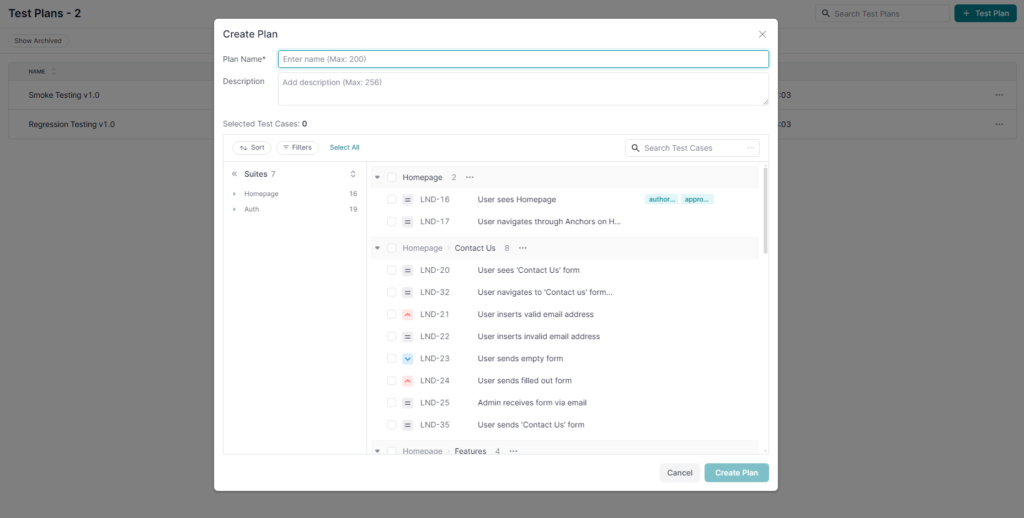The image size is (1024, 518).
Task: Select whole Homepage suite checkbox
Action: [392, 178]
